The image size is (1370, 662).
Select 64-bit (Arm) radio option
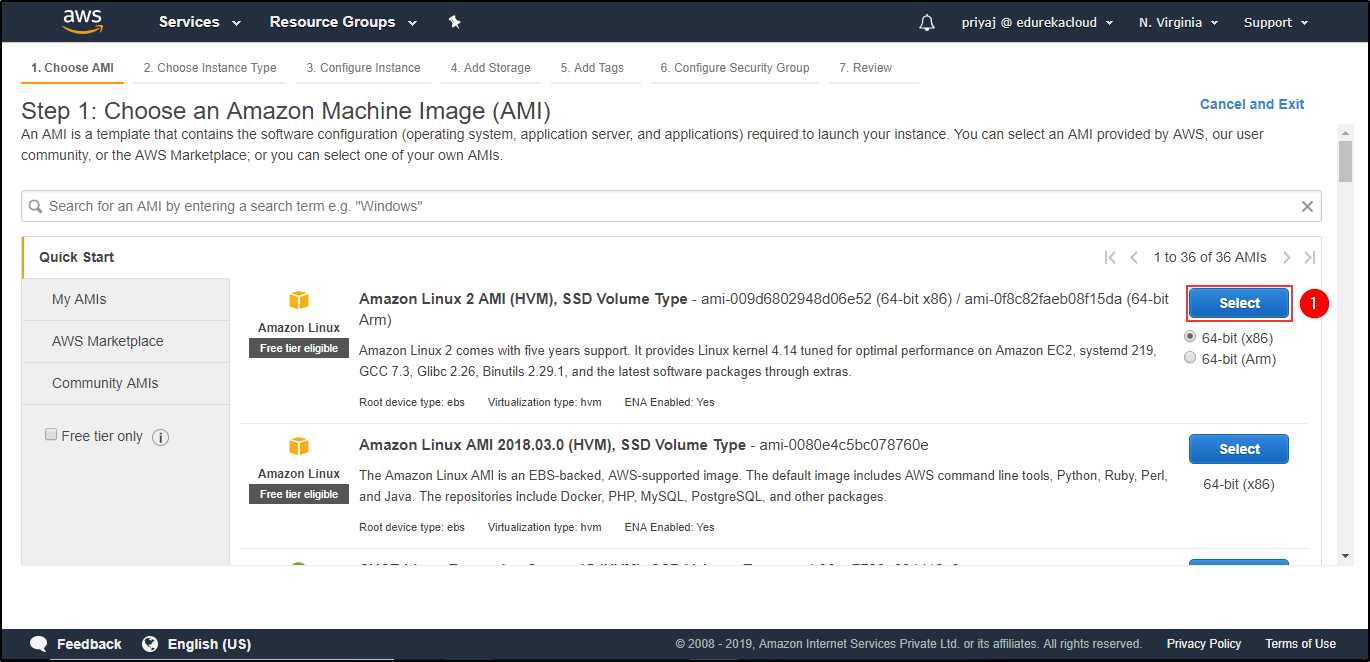[1190, 357]
